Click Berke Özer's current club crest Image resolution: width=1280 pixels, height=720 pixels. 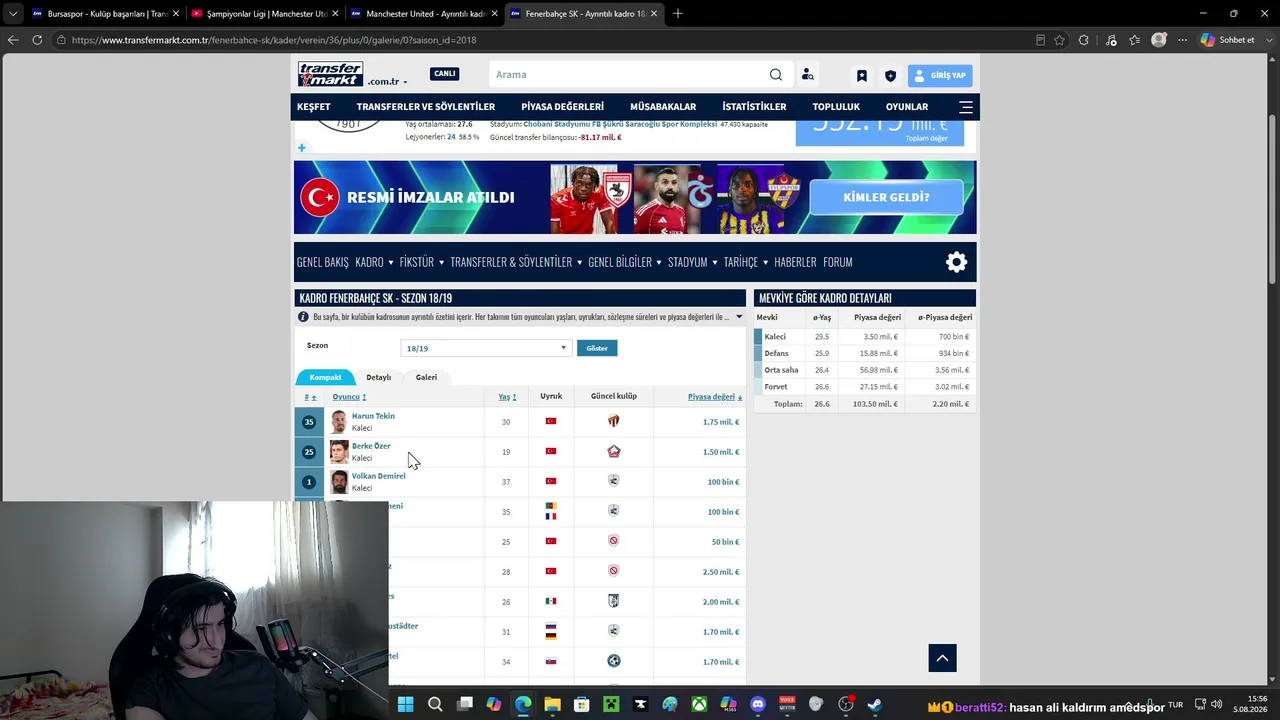pos(614,451)
